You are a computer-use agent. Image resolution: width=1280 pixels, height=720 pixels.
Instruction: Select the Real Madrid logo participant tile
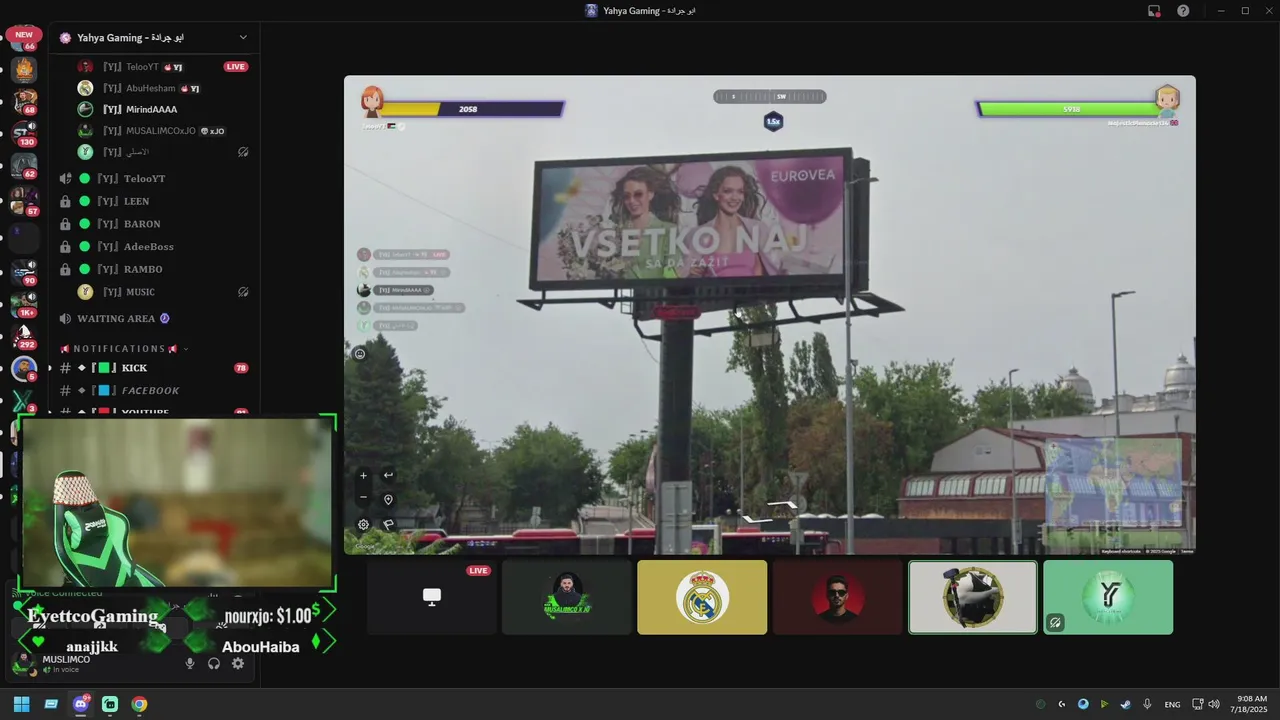click(702, 597)
